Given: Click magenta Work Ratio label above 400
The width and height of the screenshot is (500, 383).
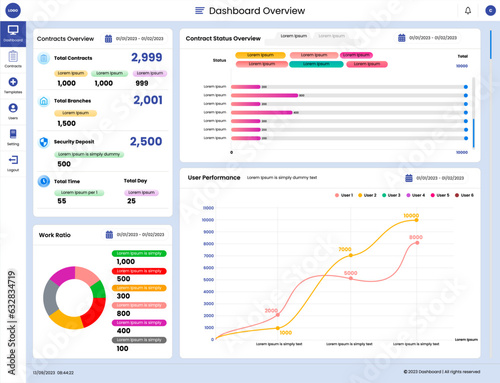Looking at the screenshot, I should [x=139, y=323].
